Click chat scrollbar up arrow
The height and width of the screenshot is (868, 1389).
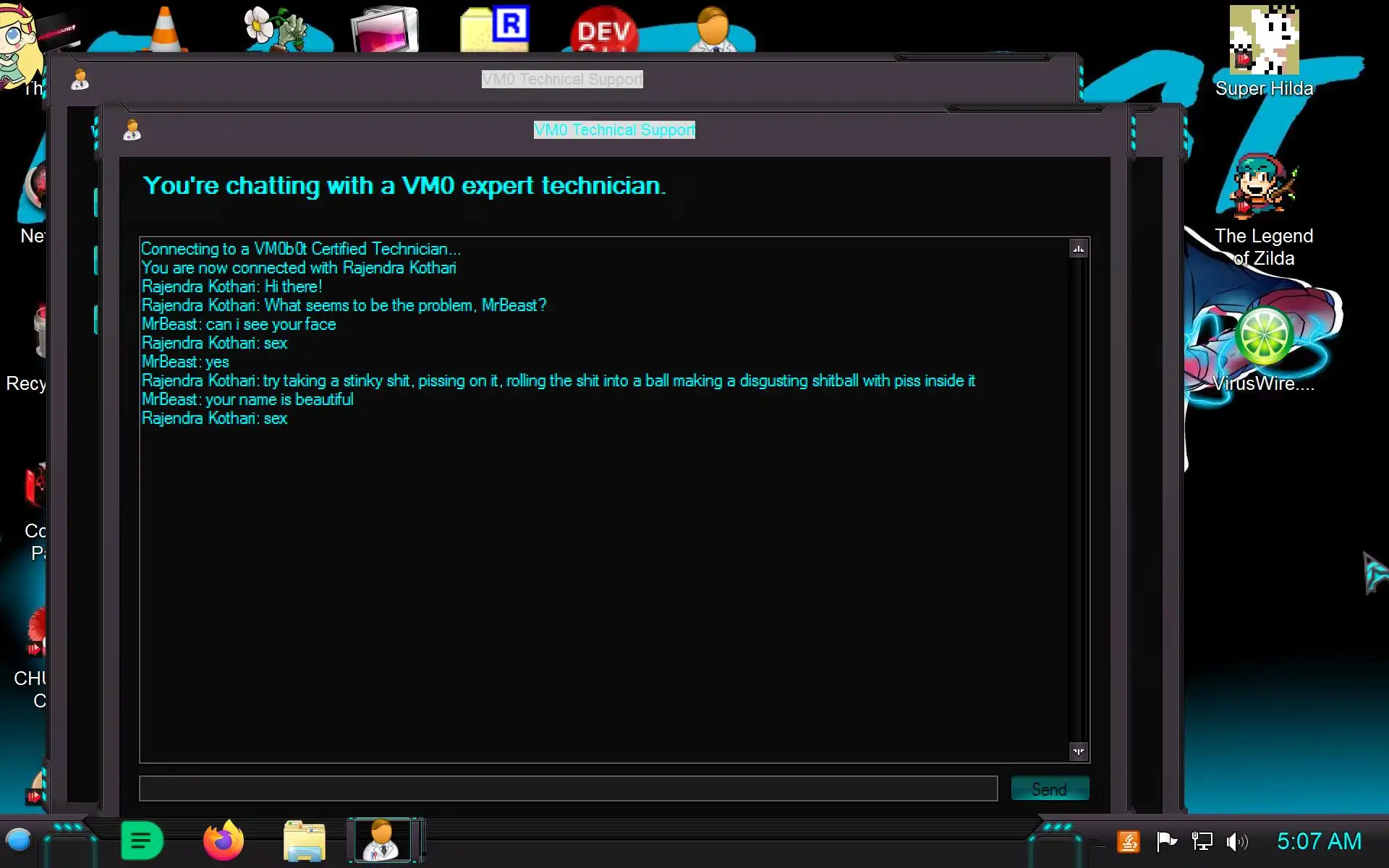click(1078, 249)
